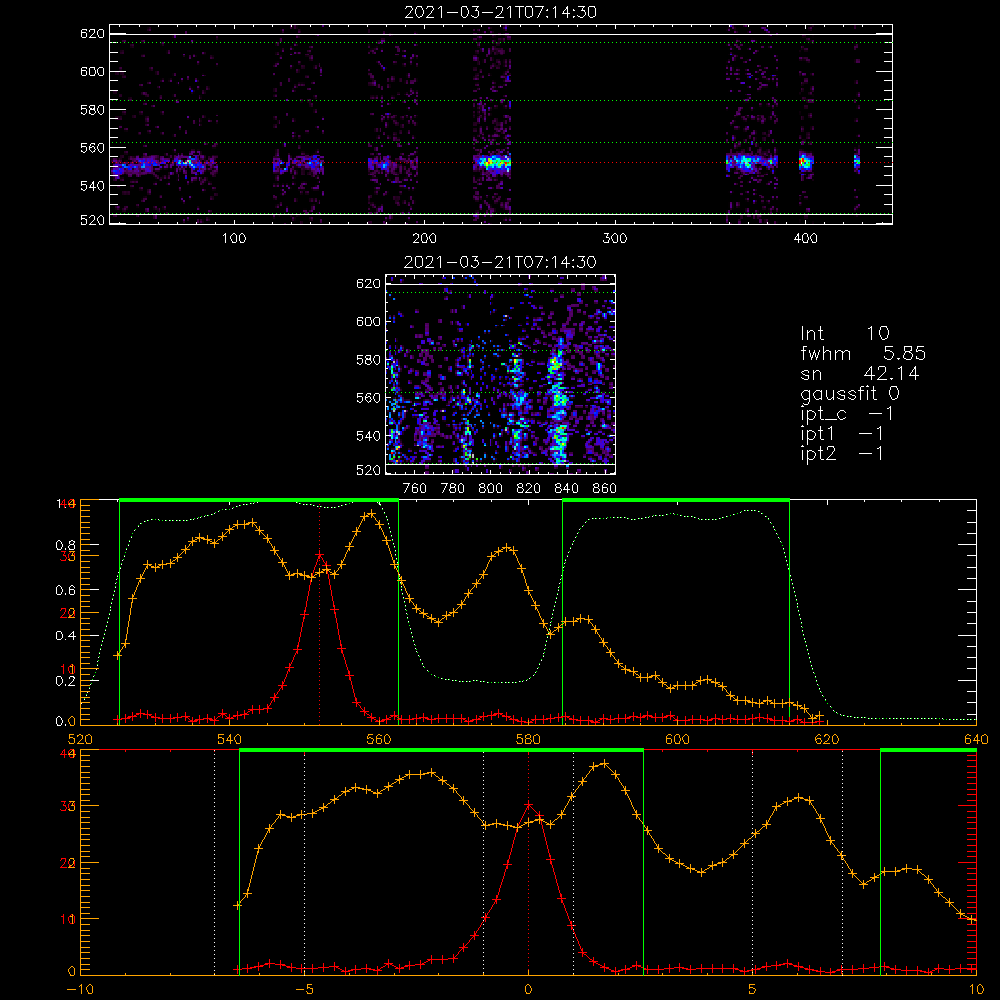Click y-axis label 520 on middle image
Image resolution: width=1000 pixels, height=1000 pixels.
coord(369,470)
